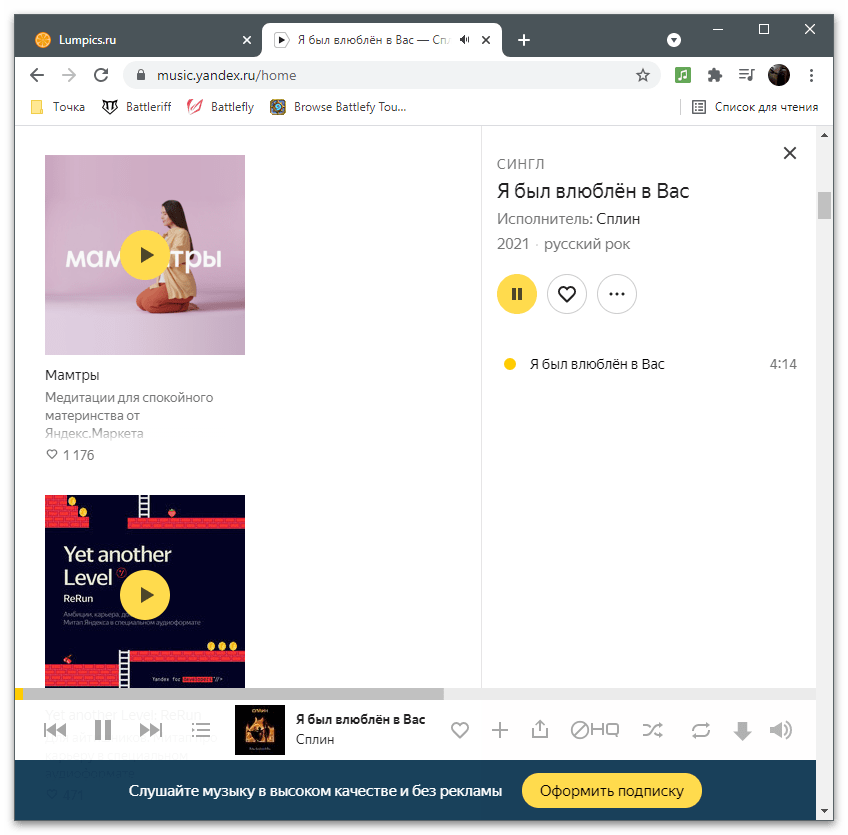The image size is (848, 835).
Task: Seek within the track progress bar
Action: pos(300,694)
